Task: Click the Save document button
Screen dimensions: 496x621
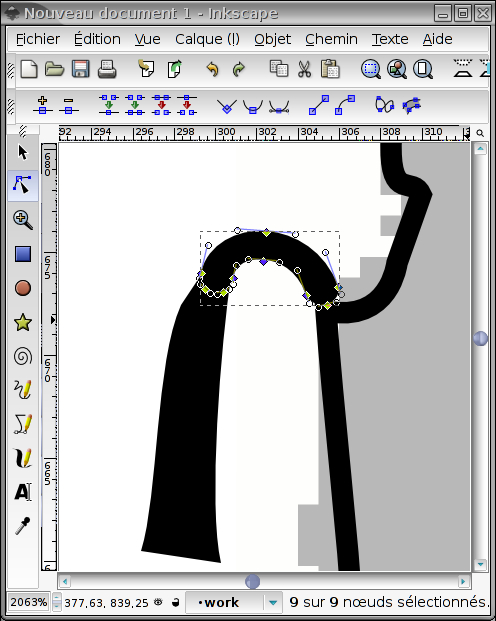Action: [x=80, y=69]
